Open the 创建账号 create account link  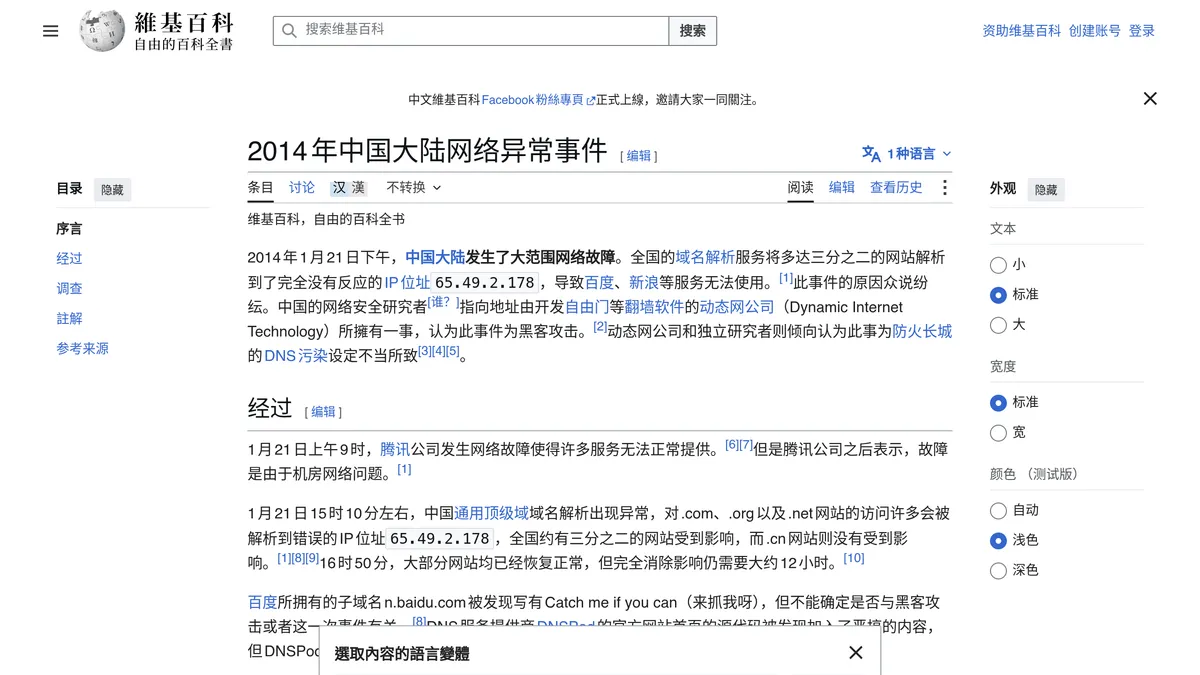pos(1095,31)
